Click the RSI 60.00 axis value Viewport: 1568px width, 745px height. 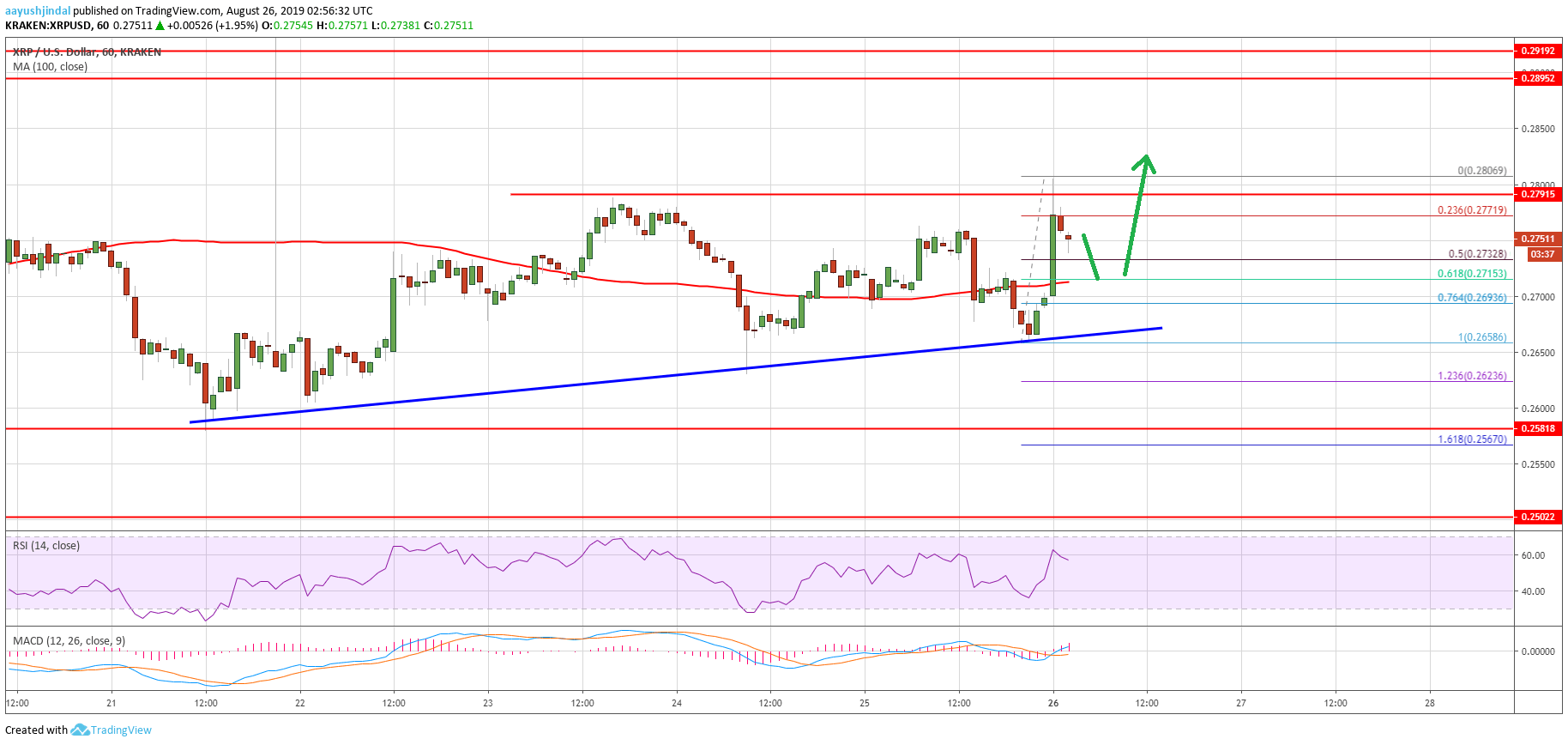(x=1533, y=555)
